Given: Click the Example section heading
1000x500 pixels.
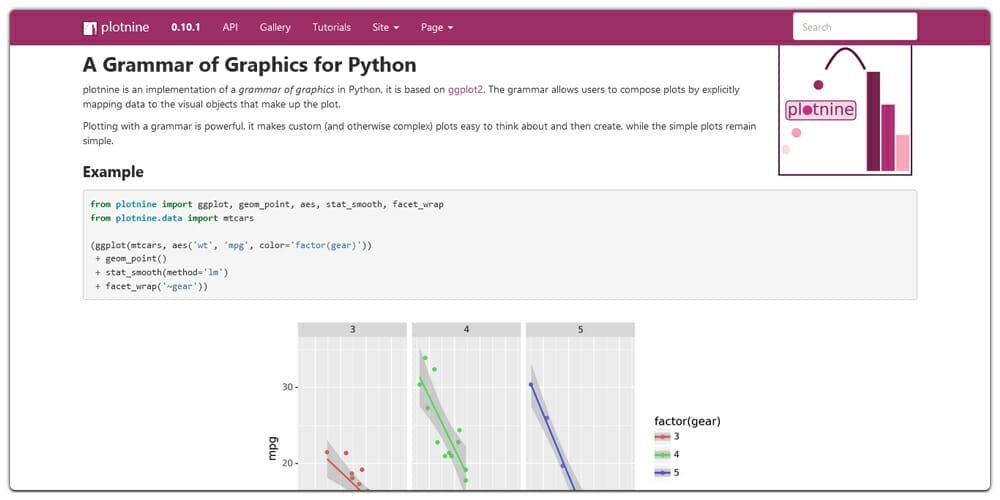Looking at the screenshot, I should (113, 172).
